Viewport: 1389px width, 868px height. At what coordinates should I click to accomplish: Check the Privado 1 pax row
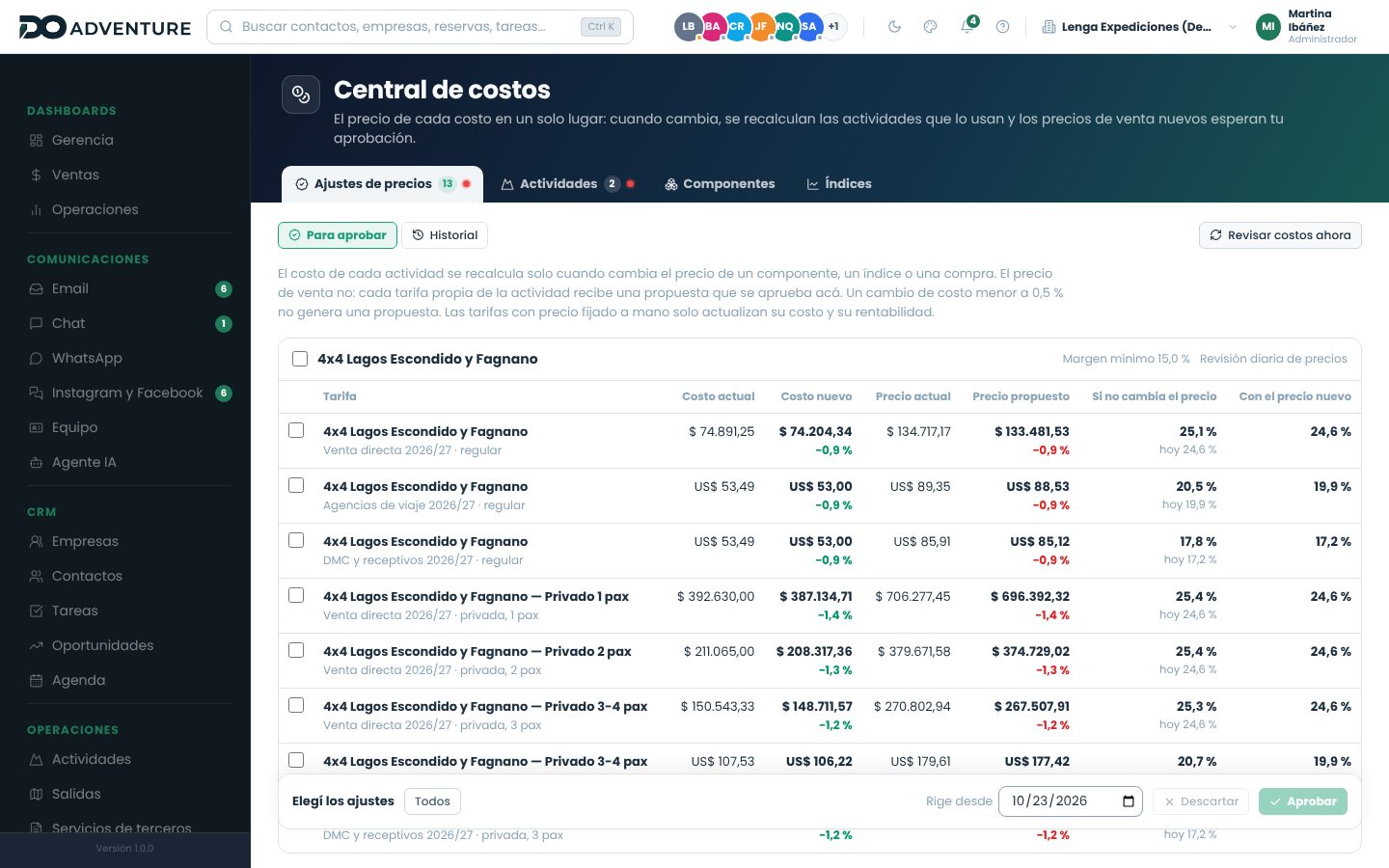click(x=296, y=595)
